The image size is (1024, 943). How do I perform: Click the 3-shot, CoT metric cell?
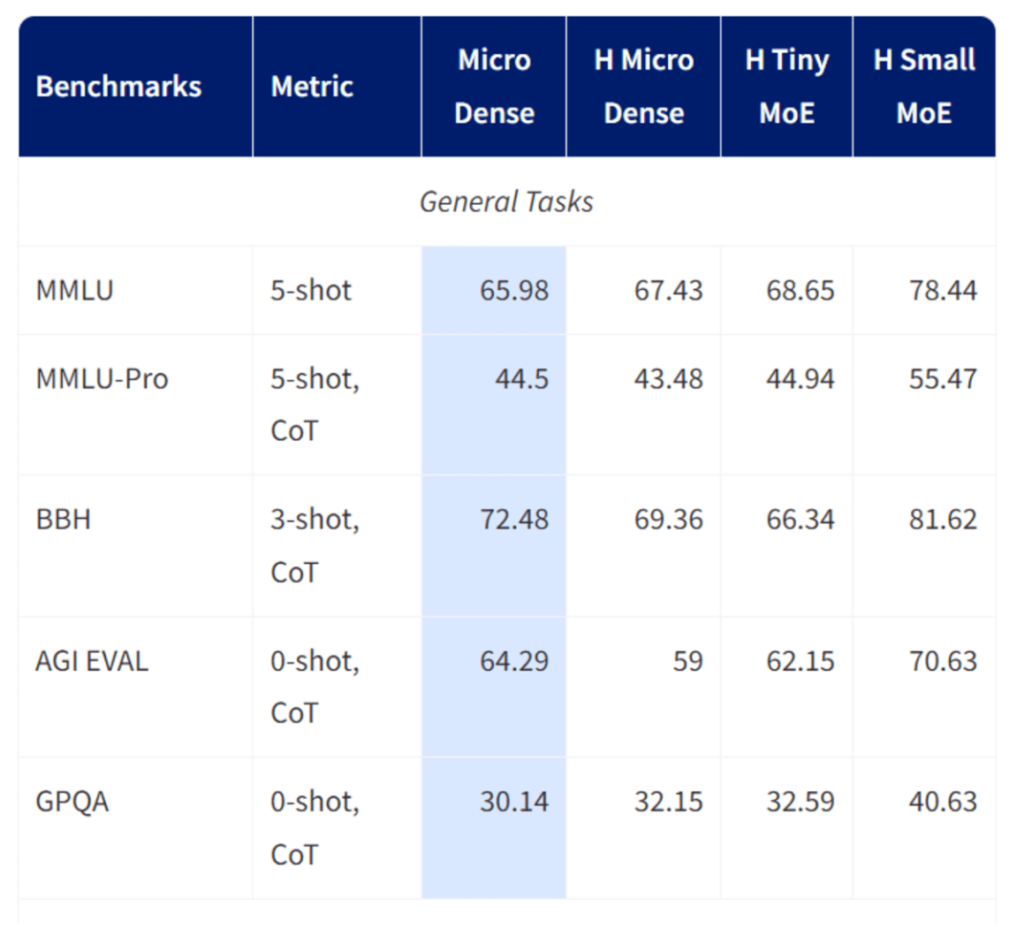[x=313, y=545]
